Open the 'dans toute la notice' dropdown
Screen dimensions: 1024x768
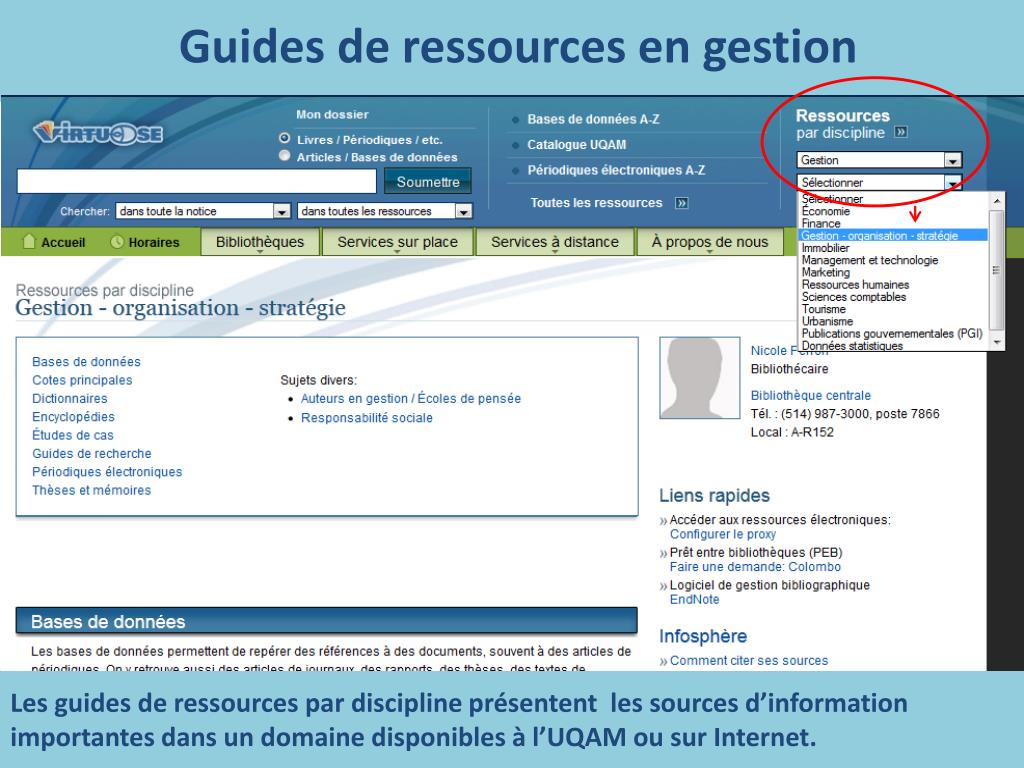click(x=203, y=211)
